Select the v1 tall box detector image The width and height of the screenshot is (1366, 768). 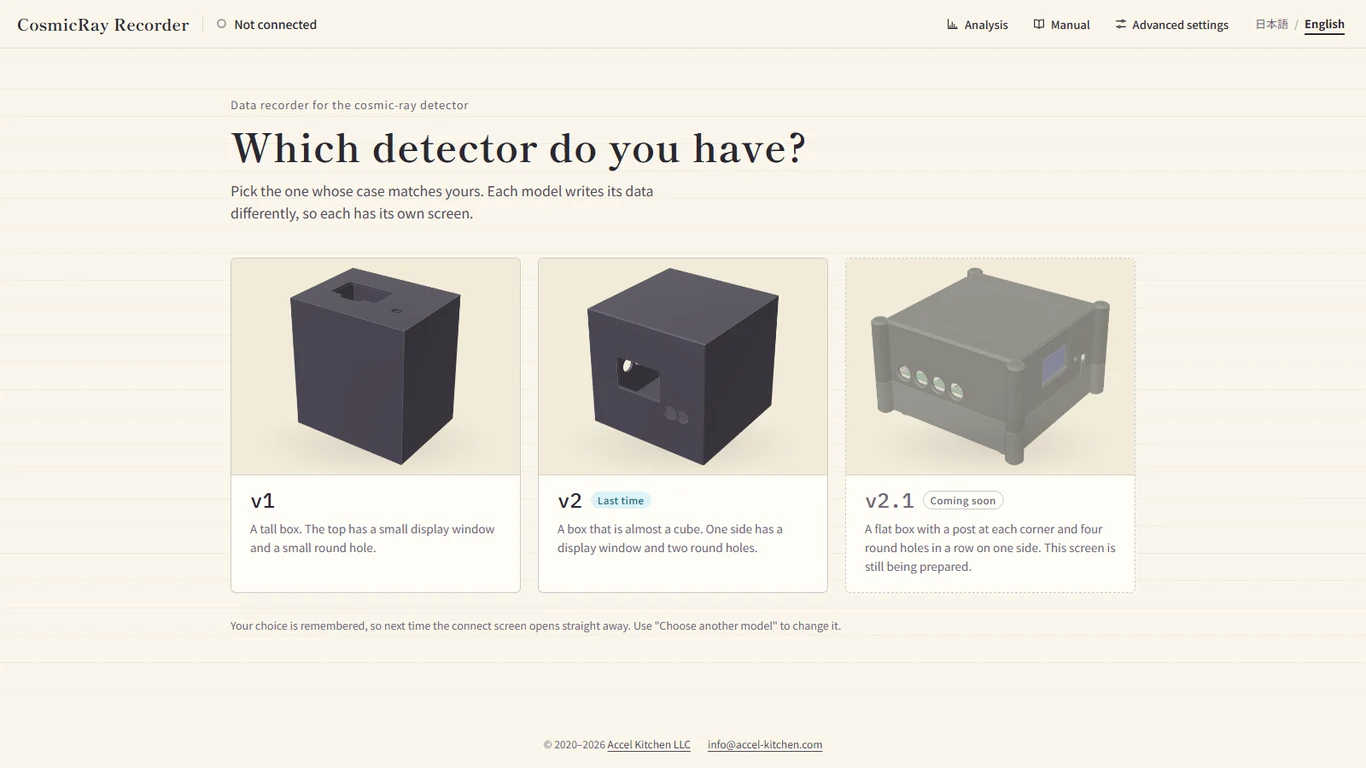click(x=375, y=367)
